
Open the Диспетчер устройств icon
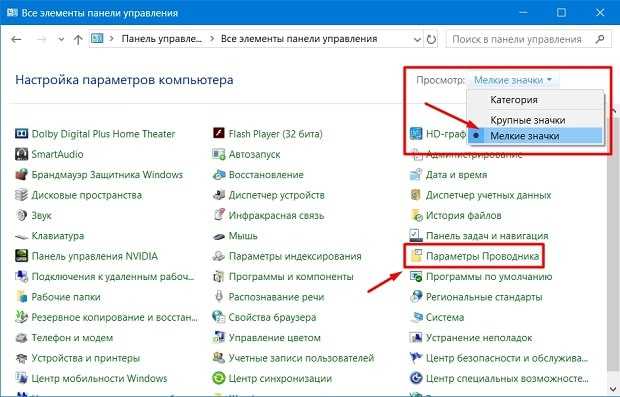click(219, 195)
